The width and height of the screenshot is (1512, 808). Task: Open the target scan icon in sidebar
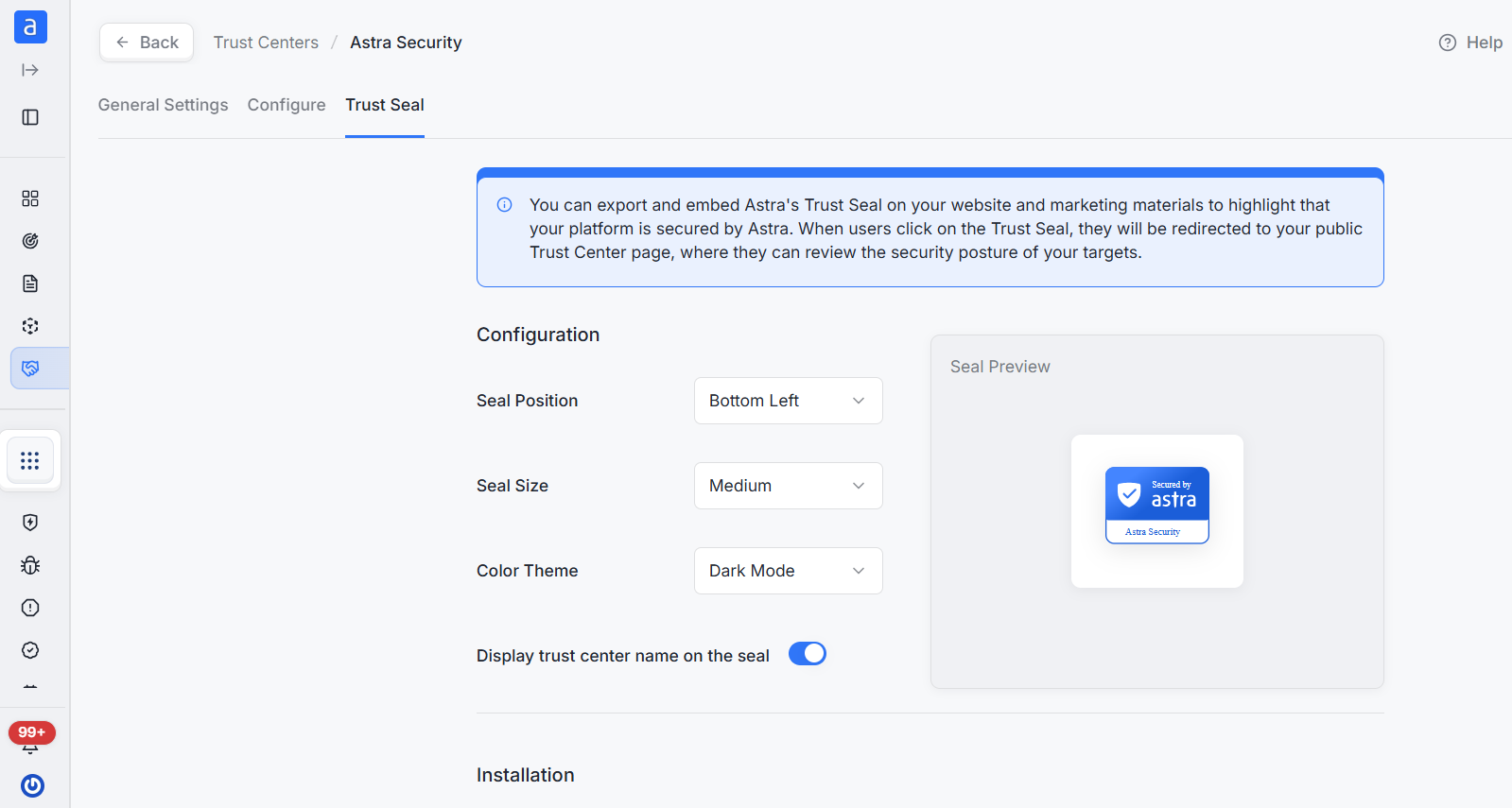(30, 241)
